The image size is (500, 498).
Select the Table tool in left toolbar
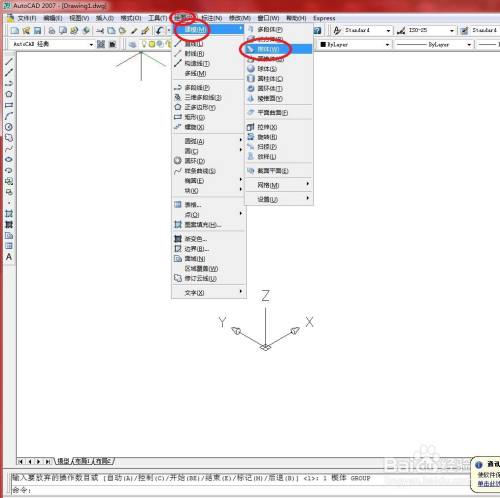(x=9, y=246)
